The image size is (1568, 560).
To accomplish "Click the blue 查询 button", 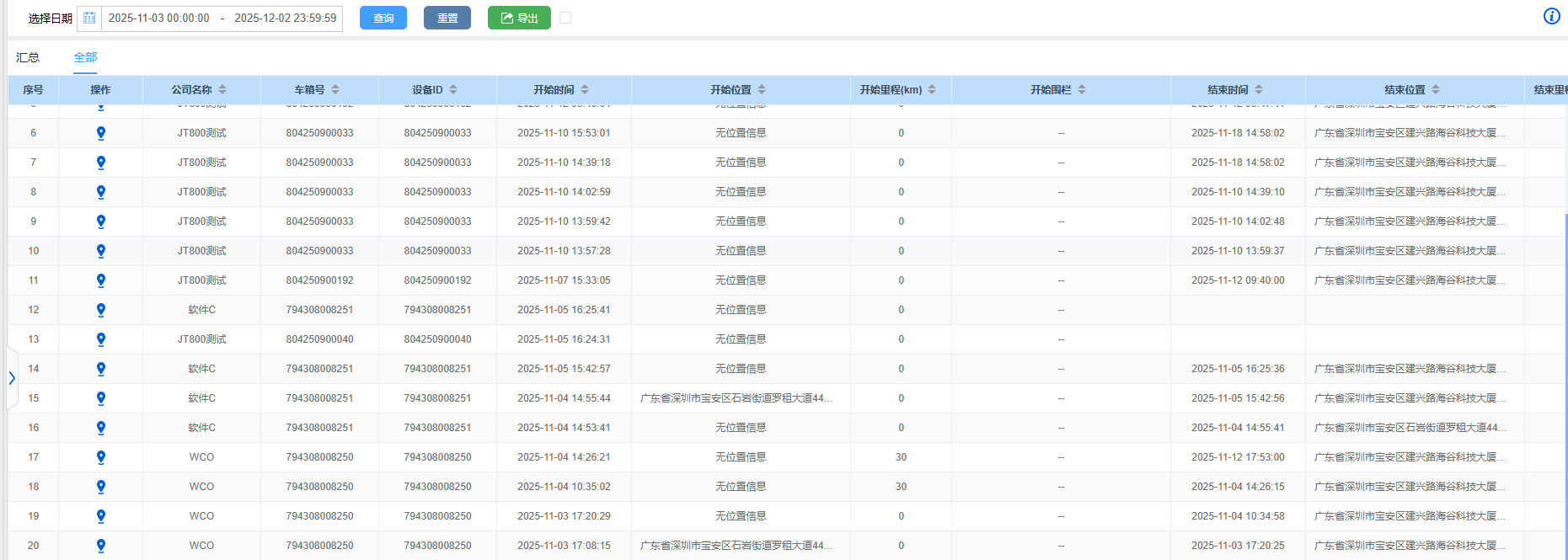I will [x=383, y=18].
